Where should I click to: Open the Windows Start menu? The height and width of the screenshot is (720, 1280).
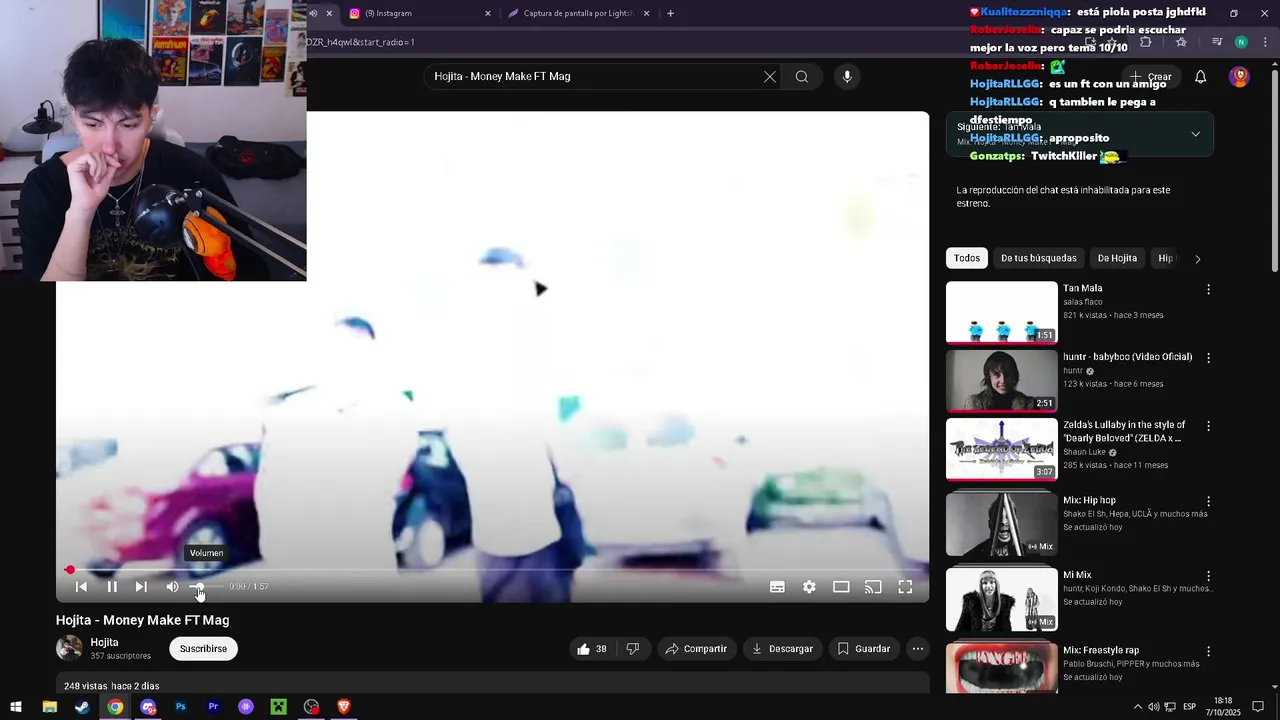pyautogui.click(x=16, y=707)
